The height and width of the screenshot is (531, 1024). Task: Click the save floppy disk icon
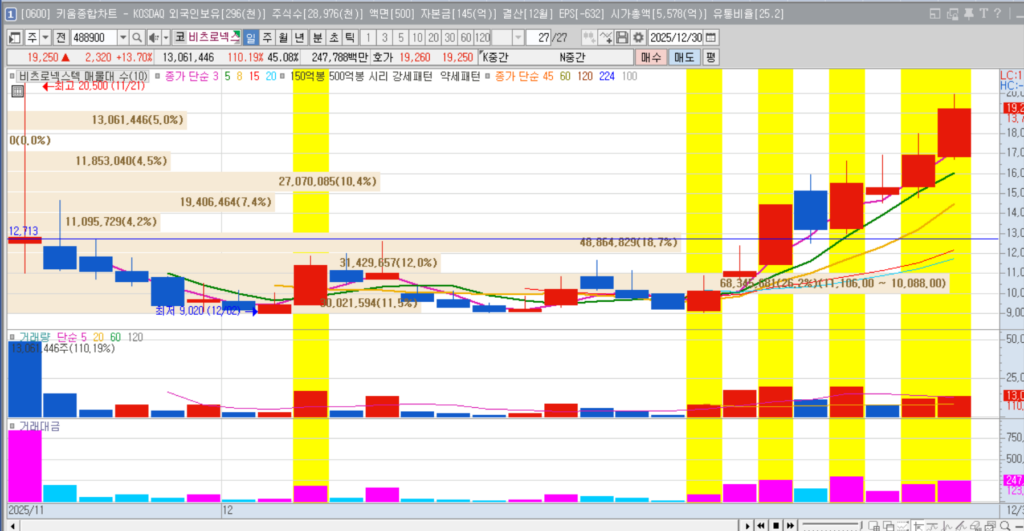pos(623,37)
